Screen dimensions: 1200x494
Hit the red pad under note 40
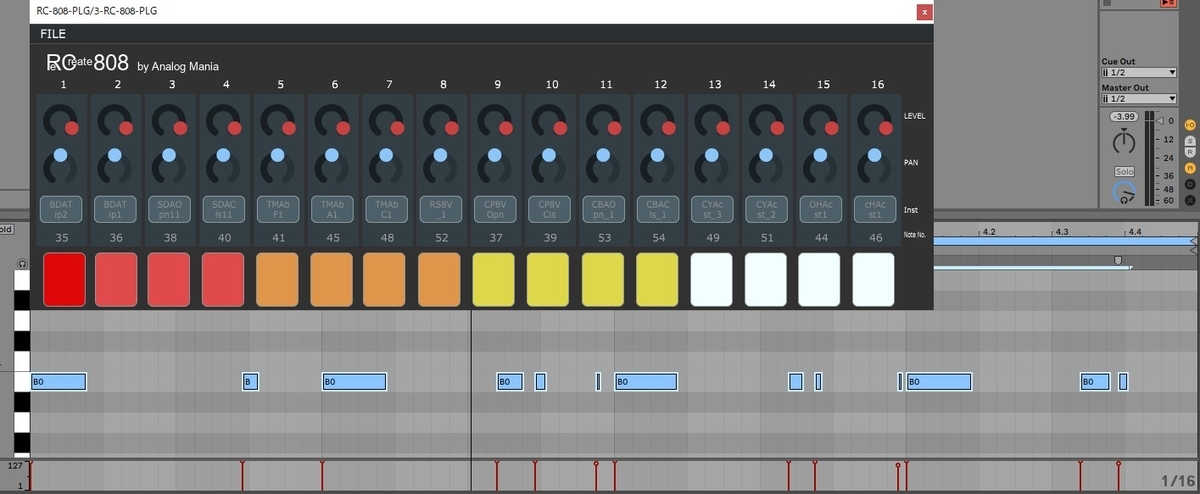223,279
